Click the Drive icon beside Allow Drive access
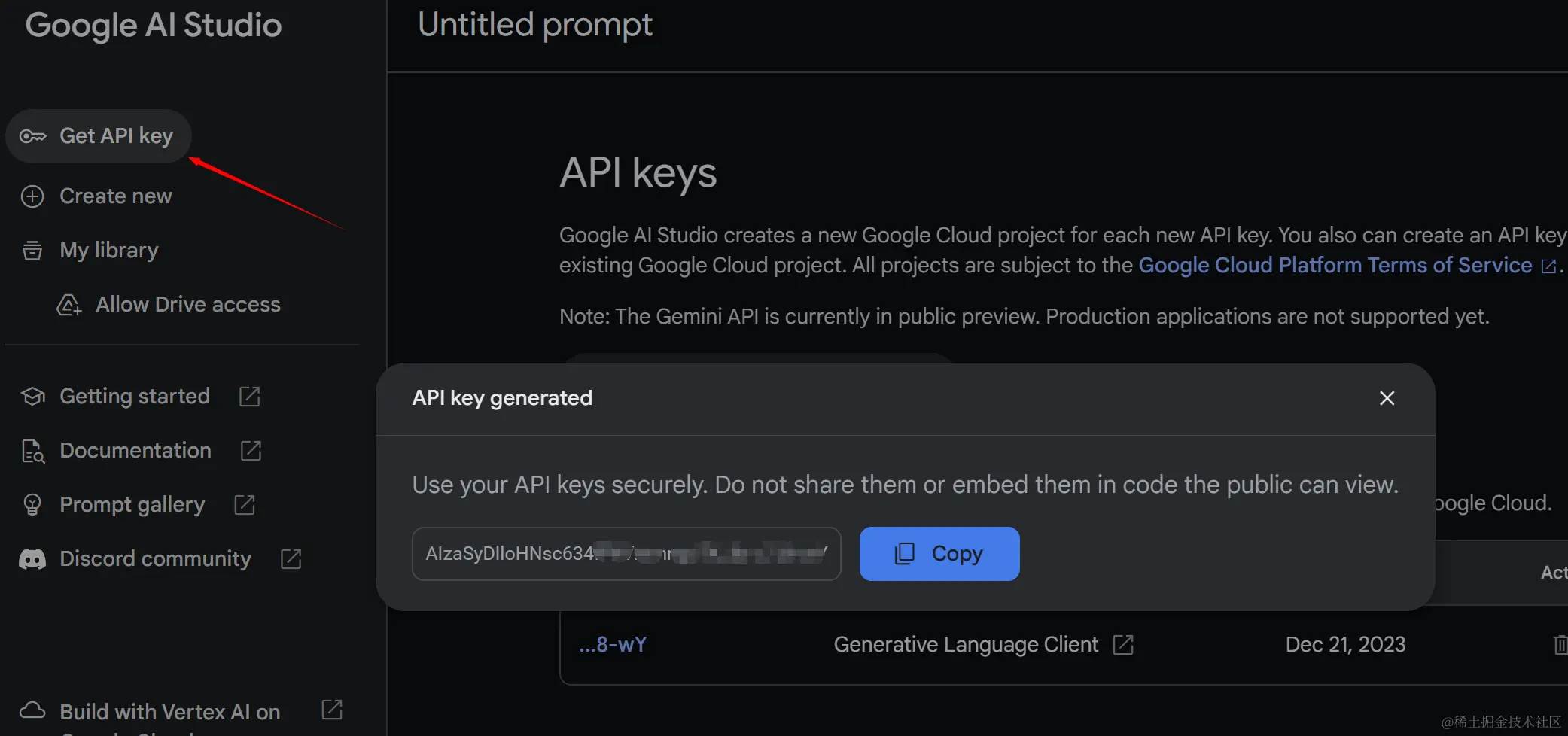 [x=69, y=305]
